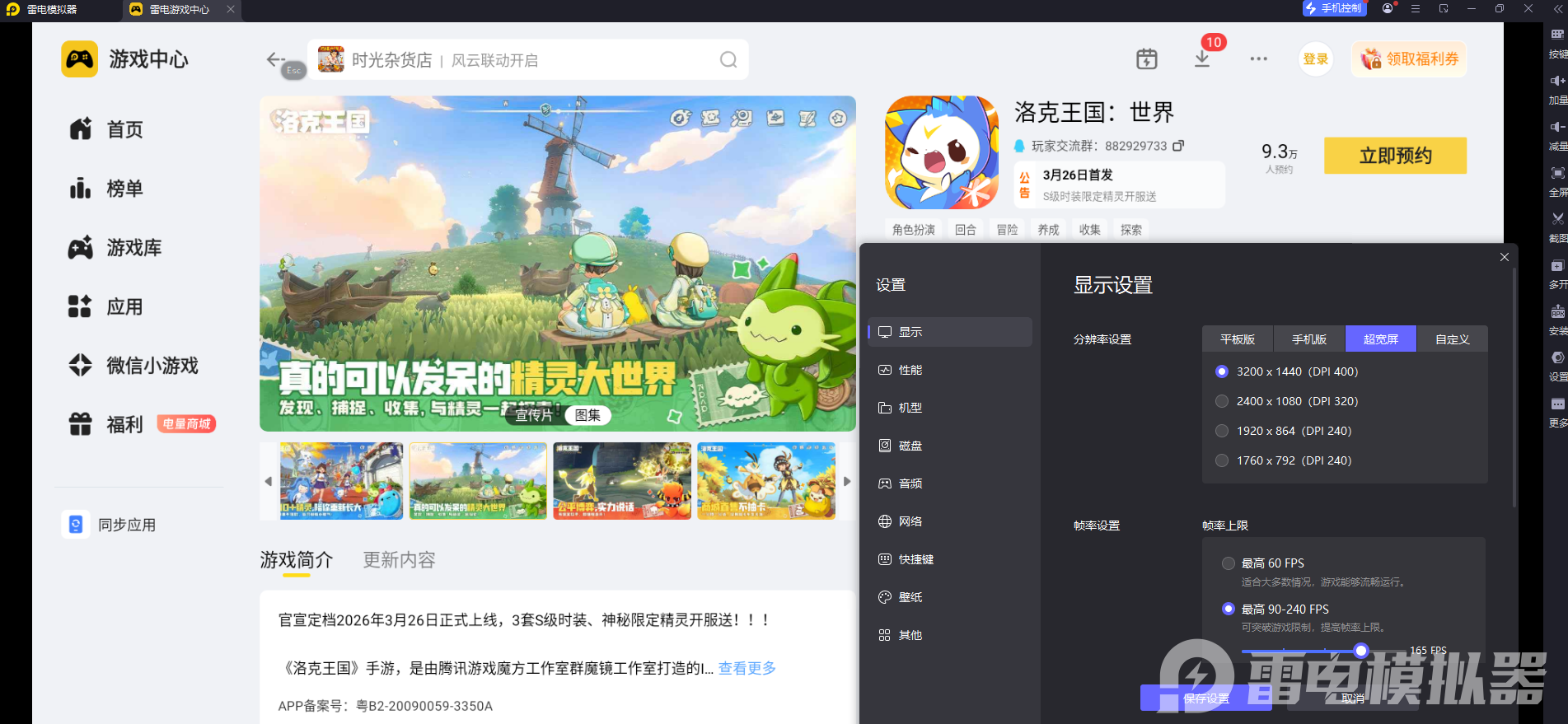This screenshot has width=1568, height=724.
Task: Close the 雷电游戏中心 tab
Action: (231, 9)
